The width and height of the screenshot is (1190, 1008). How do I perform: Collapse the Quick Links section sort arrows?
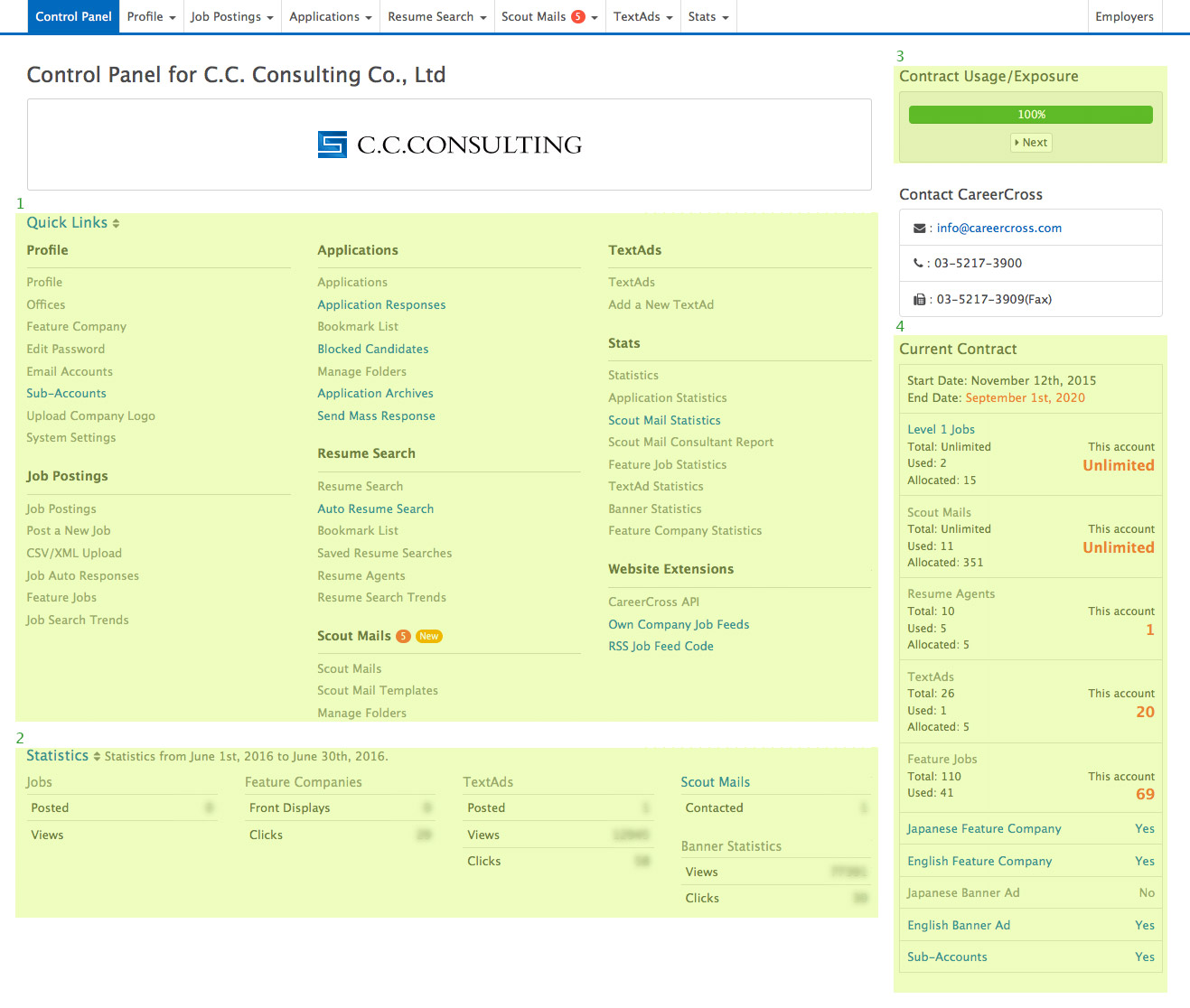(x=116, y=223)
